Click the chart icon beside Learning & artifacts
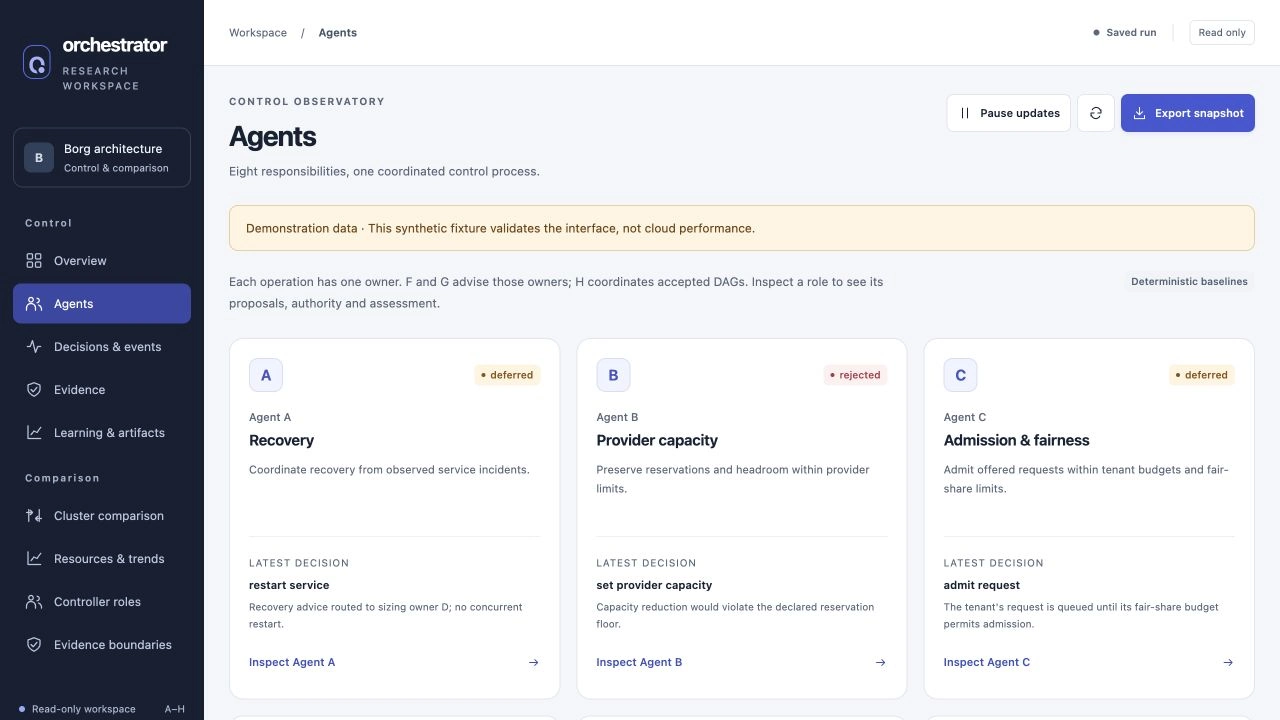The height and width of the screenshot is (720, 1280). point(34,433)
